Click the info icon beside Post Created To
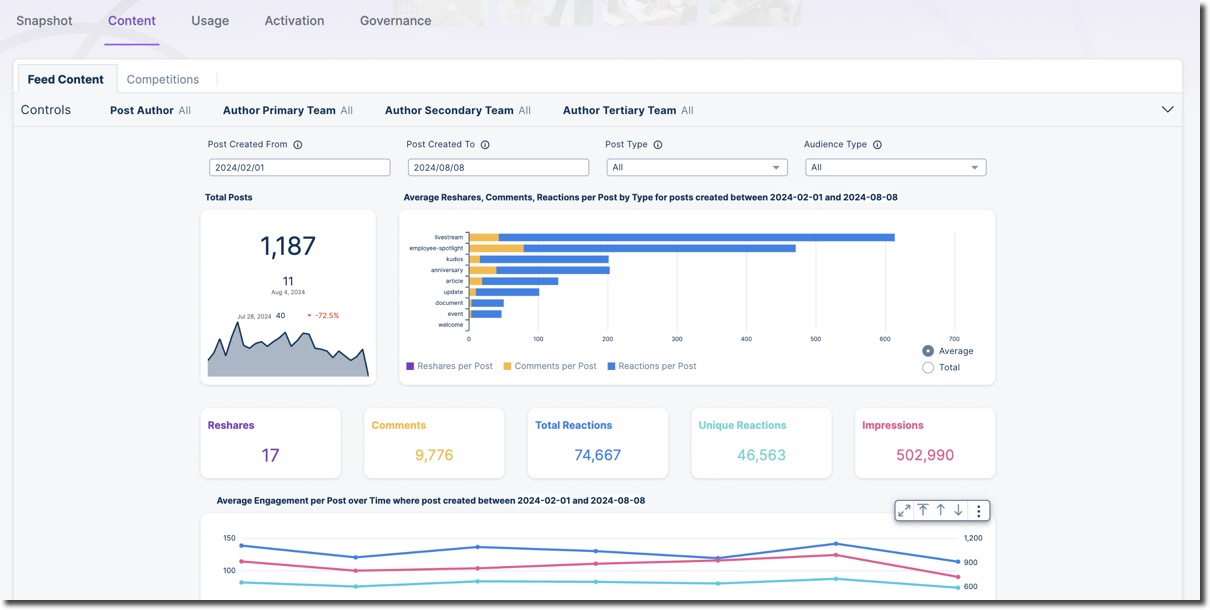This screenshot has height=610, width=1210. click(x=486, y=144)
